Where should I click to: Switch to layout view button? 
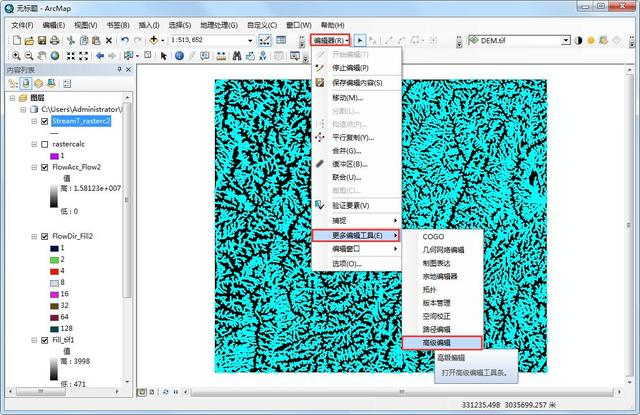coord(152,392)
